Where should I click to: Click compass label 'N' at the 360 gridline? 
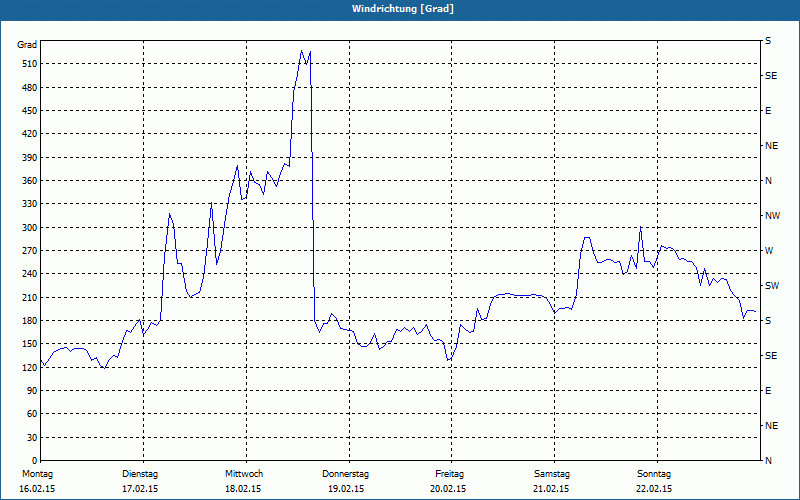[768, 181]
